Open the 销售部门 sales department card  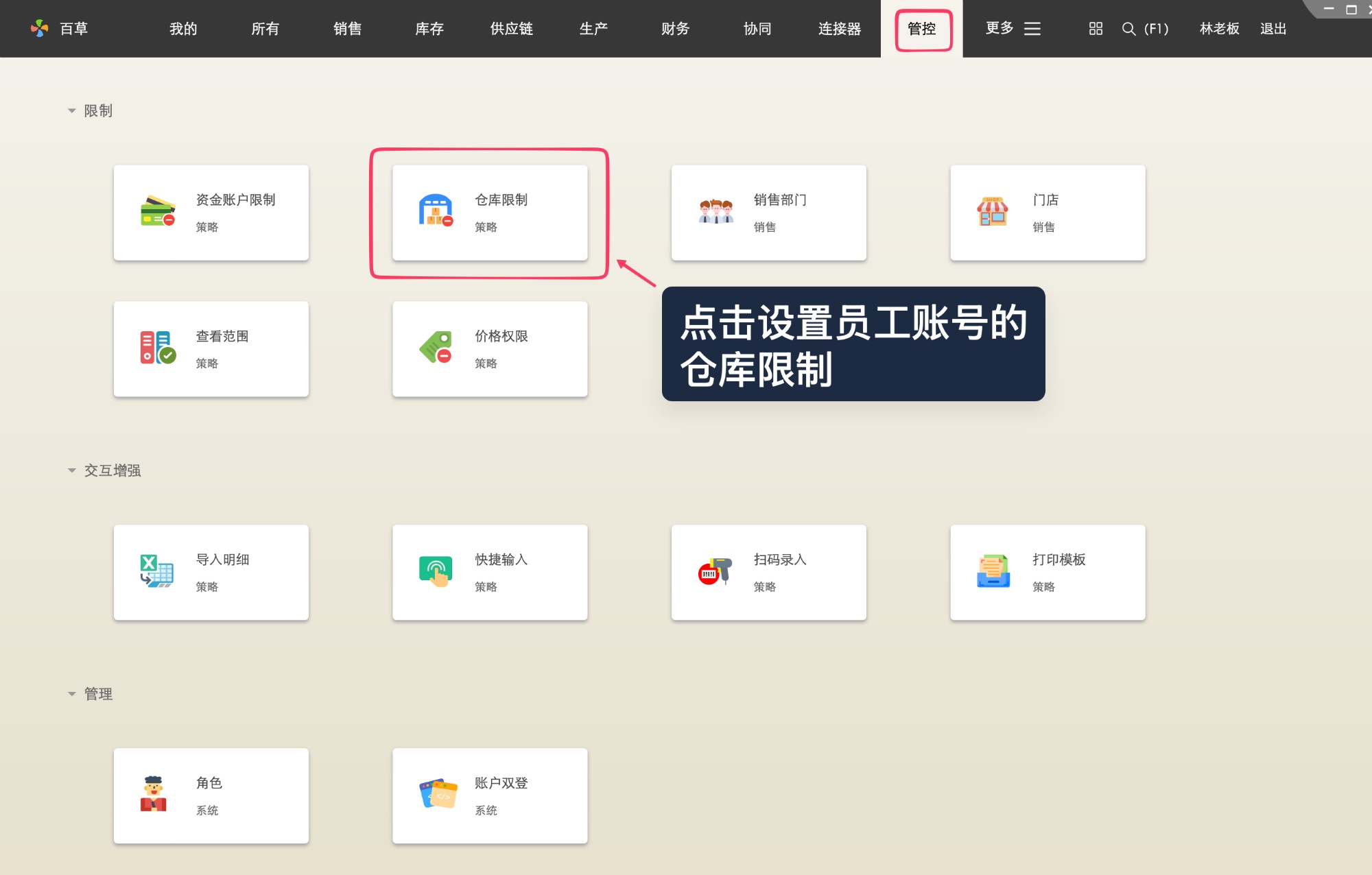pos(768,213)
